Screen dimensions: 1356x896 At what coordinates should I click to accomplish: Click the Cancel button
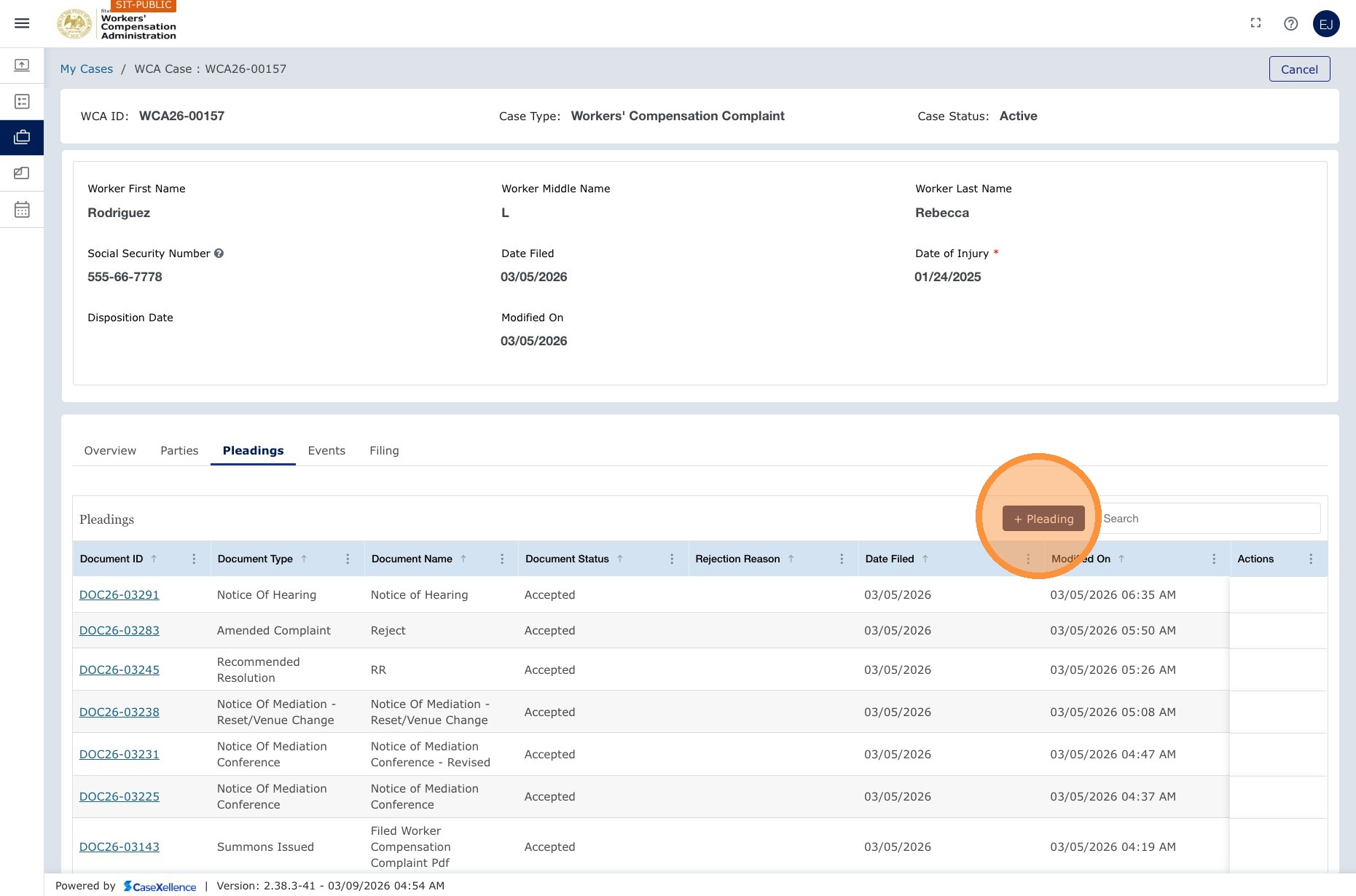coord(1299,69)
